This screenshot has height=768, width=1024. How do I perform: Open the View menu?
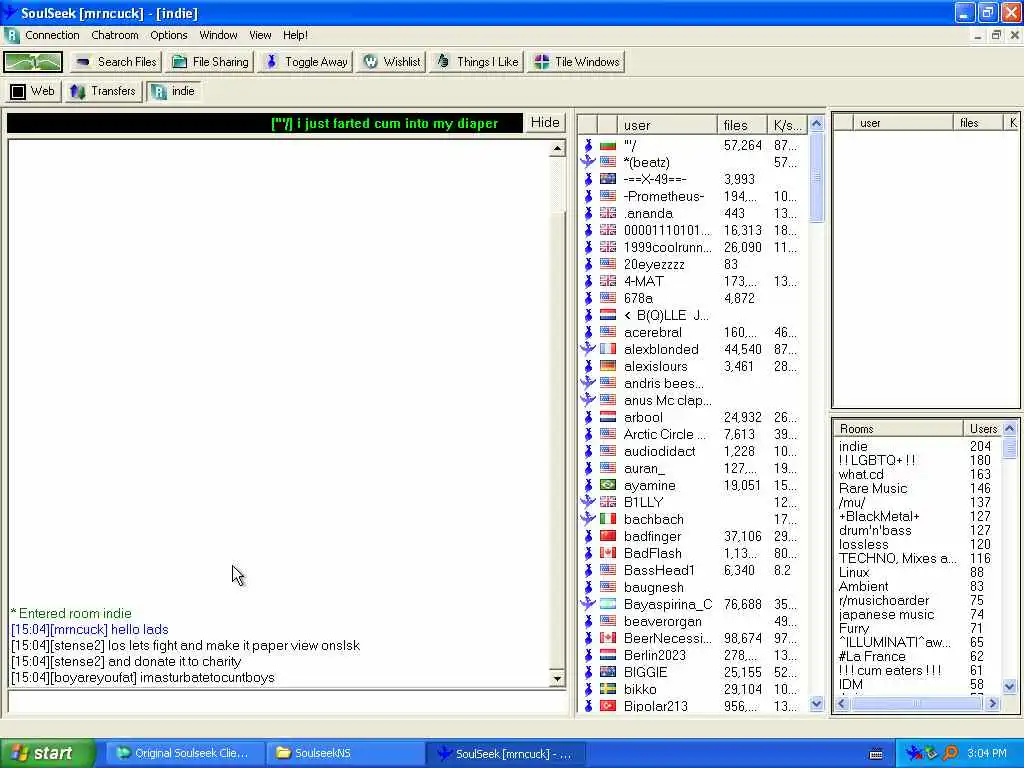coord(260,35)
